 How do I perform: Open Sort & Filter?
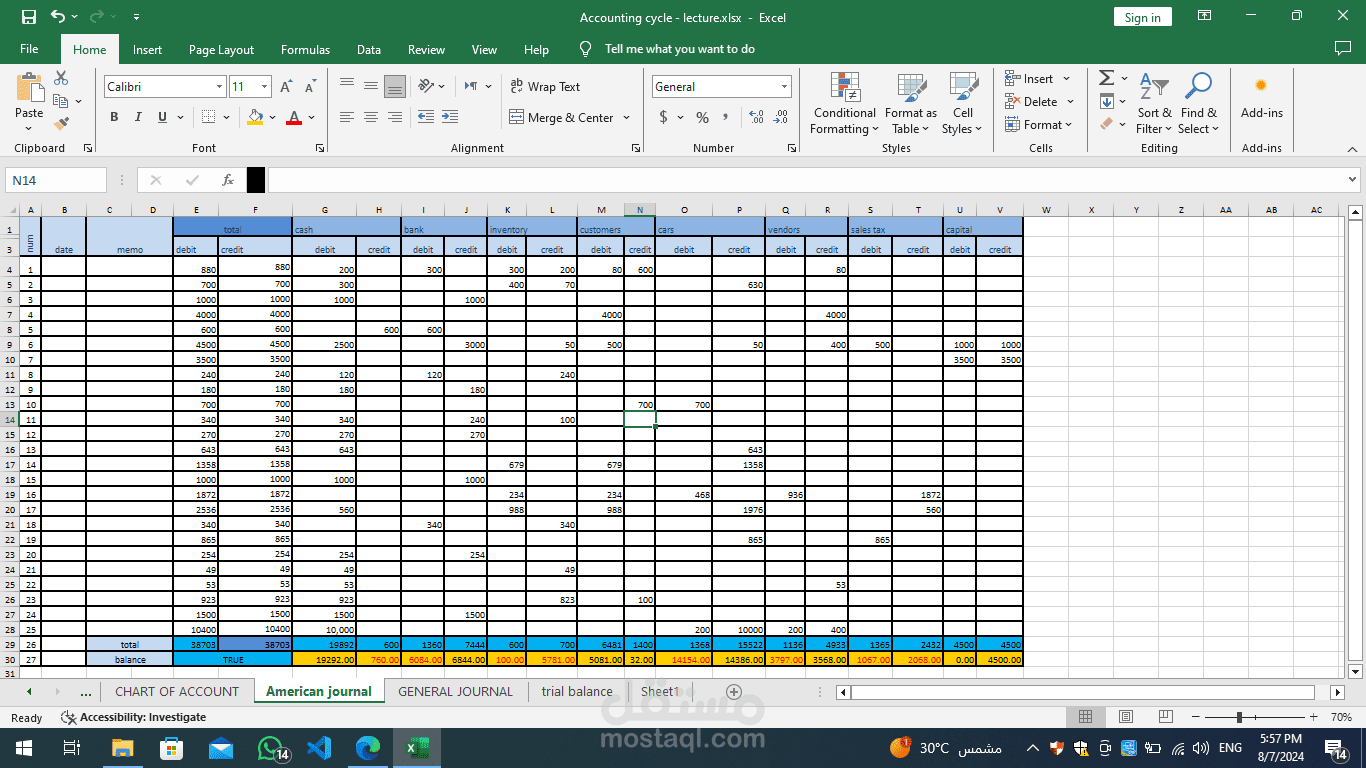click(x=1154, y=104)
